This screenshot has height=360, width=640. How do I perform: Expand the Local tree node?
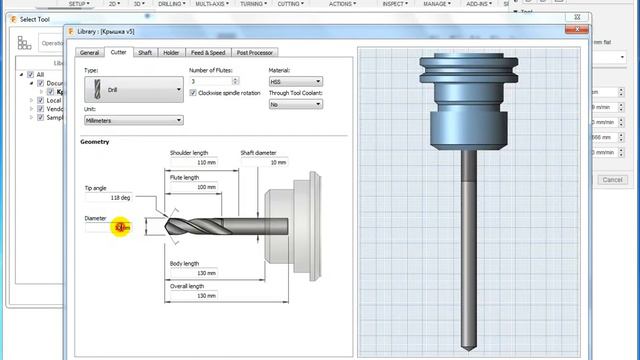(x=31, y=100)
